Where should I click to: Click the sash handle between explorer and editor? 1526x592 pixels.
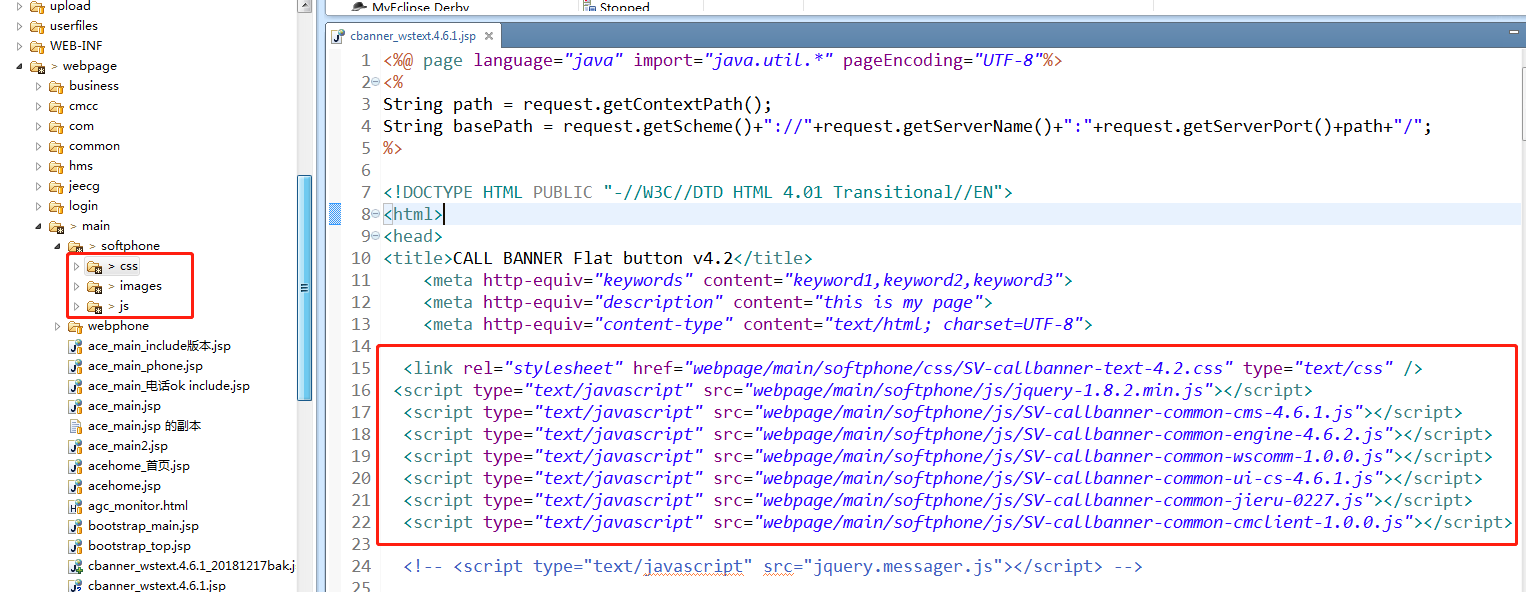coord(319,296)
